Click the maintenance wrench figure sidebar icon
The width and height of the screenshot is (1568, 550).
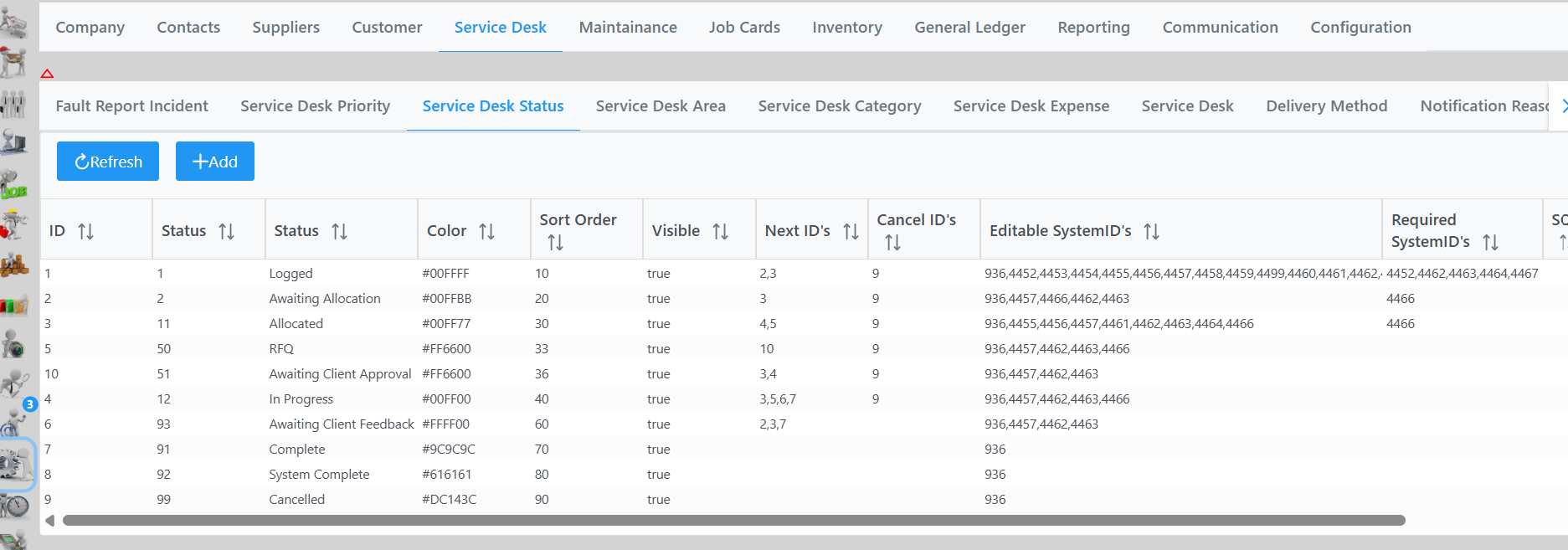click(13, 224)
